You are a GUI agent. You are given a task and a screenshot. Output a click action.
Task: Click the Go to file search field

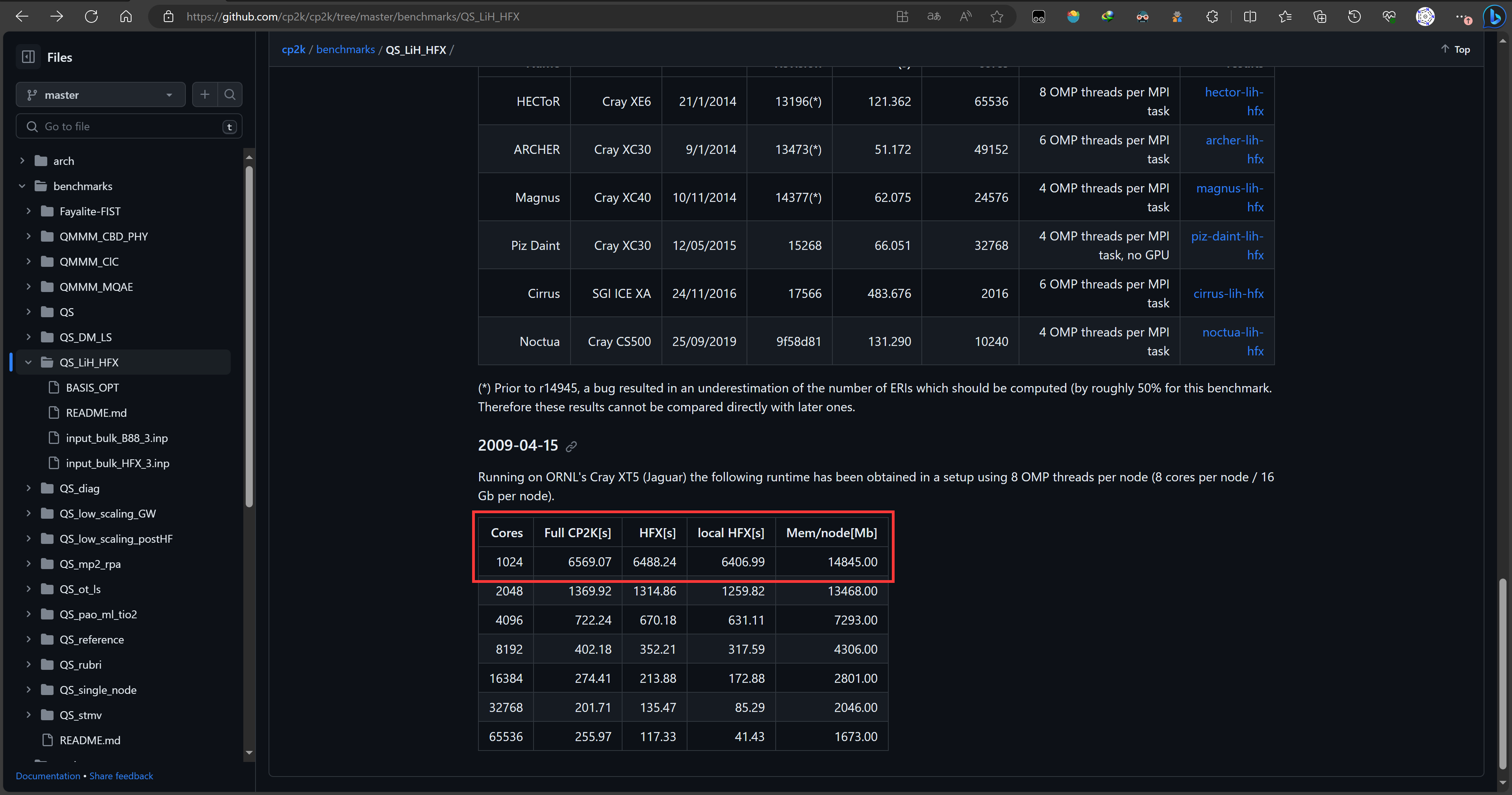(129, 126)
